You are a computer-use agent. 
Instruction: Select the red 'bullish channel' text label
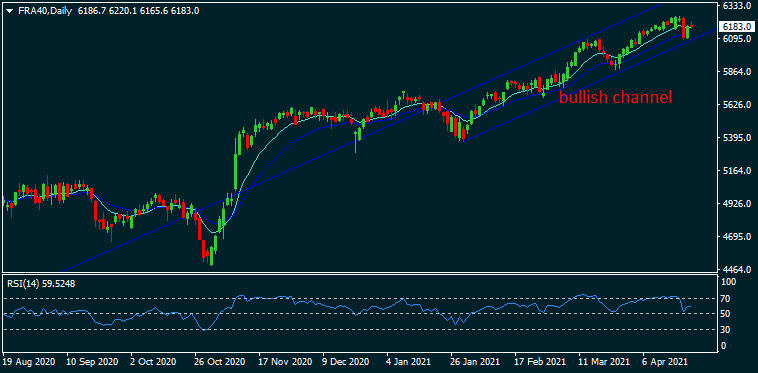click(x=615, y=98)
